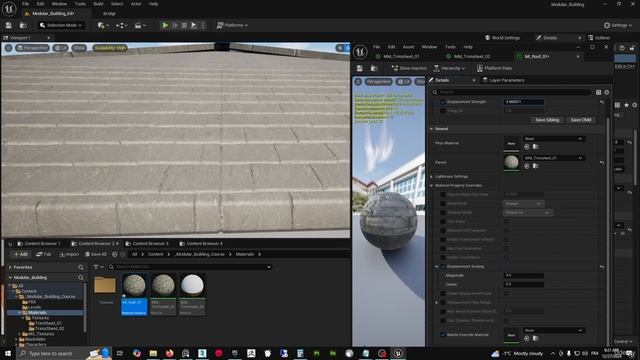Click Browse to asset icon in material editor toolbar

tap(374, 68)
